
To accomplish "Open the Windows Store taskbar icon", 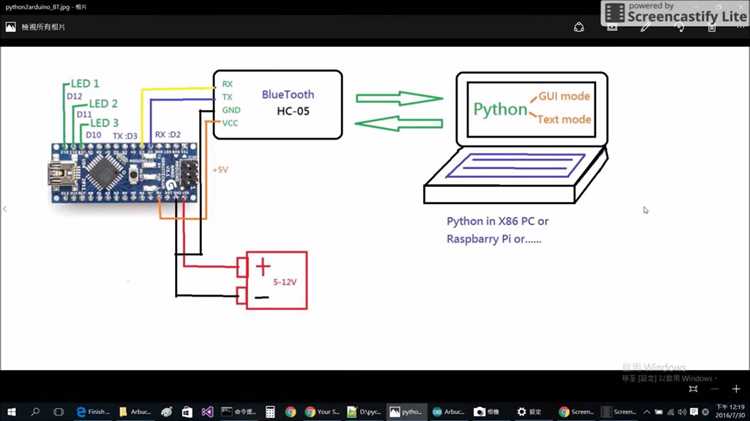I will (187, 412).
